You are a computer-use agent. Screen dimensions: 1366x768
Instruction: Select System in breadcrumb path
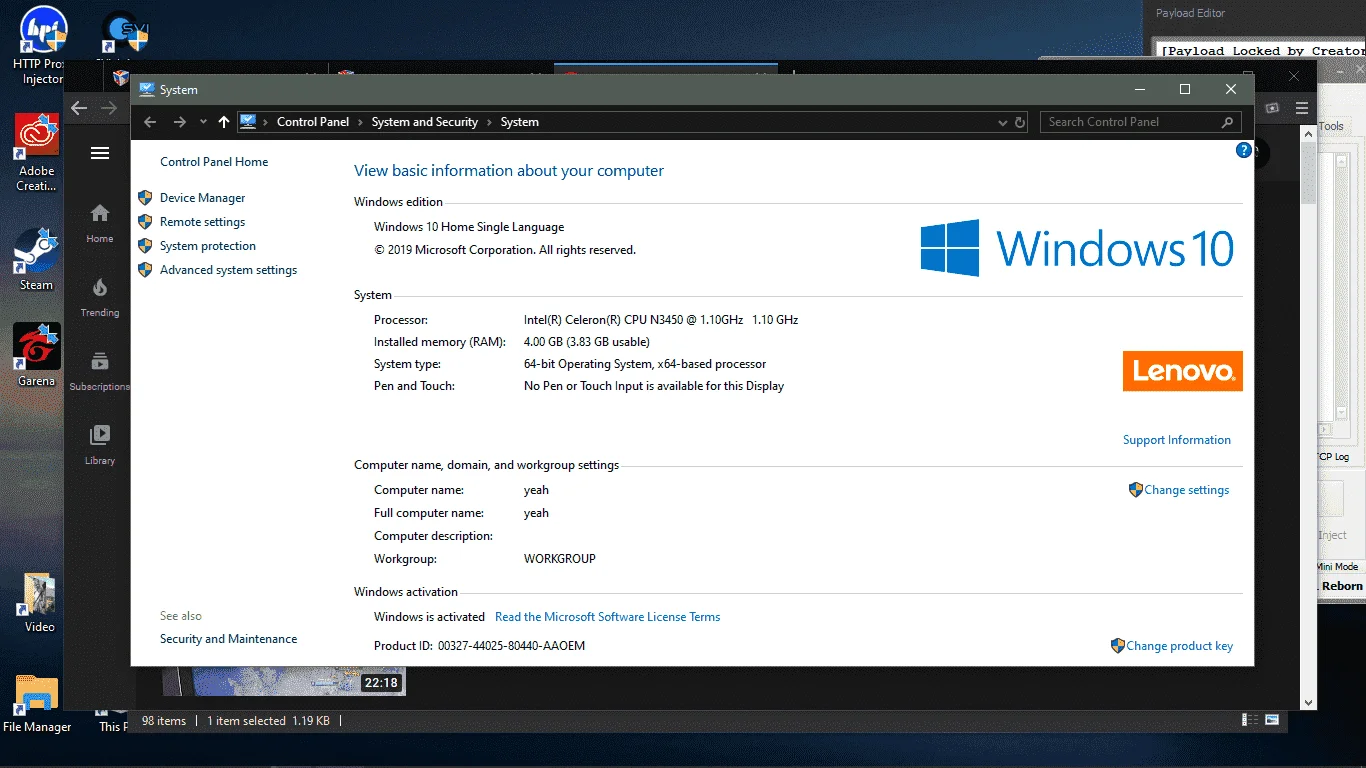coord(520,122)
